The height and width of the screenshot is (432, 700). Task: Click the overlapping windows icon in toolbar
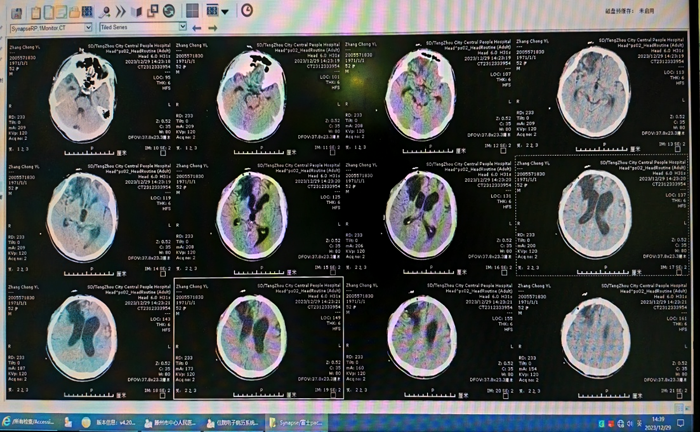point(153,11)
